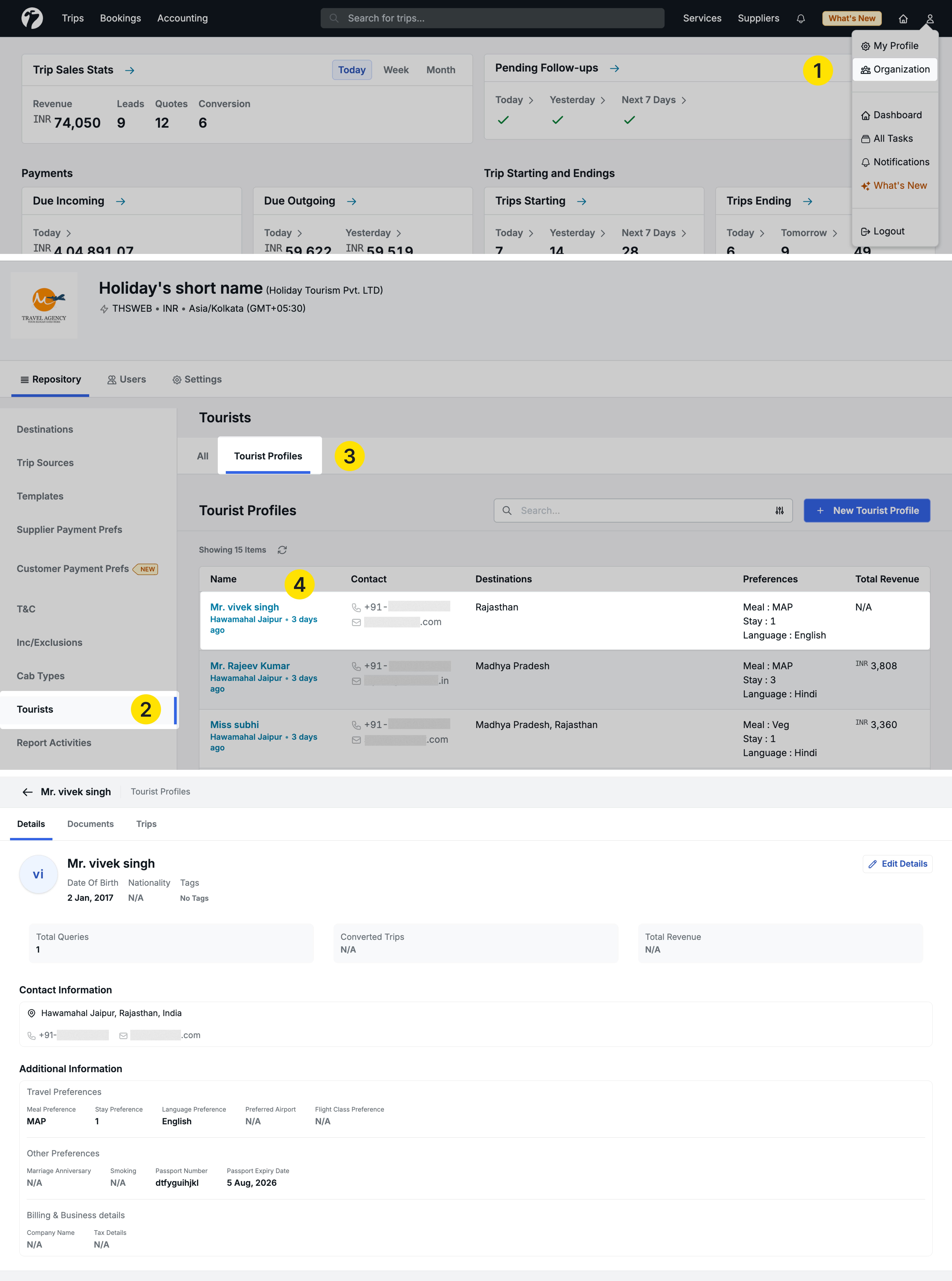Open Mr. vivek singh's profile link
The width and height of the screenshot is (952, 1281).
pyautogui.click(x=244, y=607)
